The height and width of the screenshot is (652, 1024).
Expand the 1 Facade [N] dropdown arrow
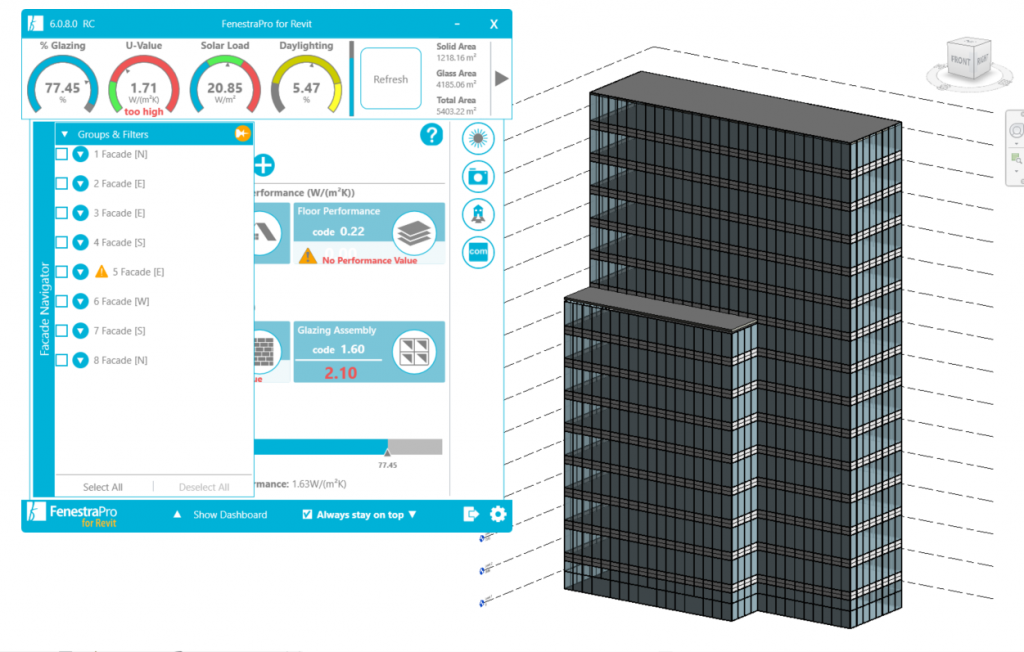[80, 154]
